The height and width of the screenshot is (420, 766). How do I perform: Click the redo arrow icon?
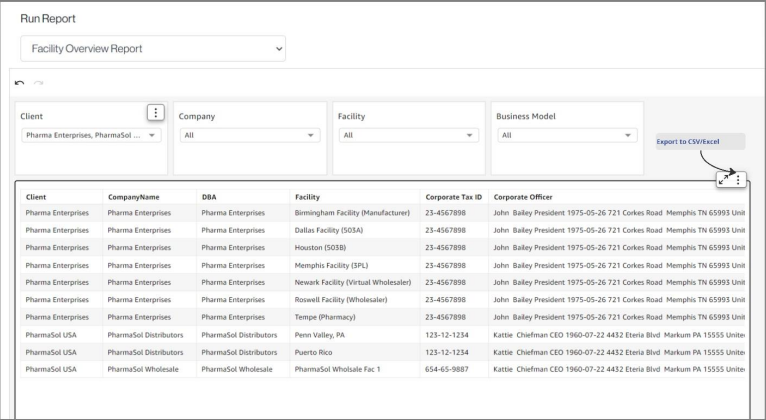tap(39, 84)
